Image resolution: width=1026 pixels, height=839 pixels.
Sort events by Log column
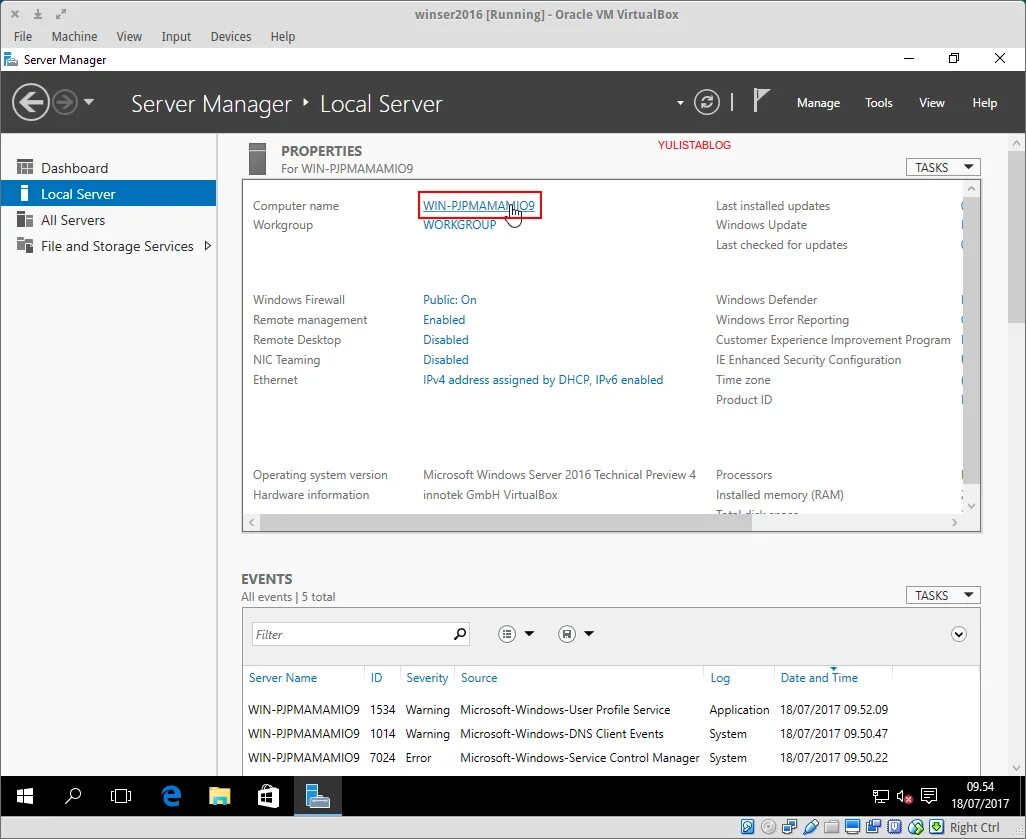coord(720,678)
